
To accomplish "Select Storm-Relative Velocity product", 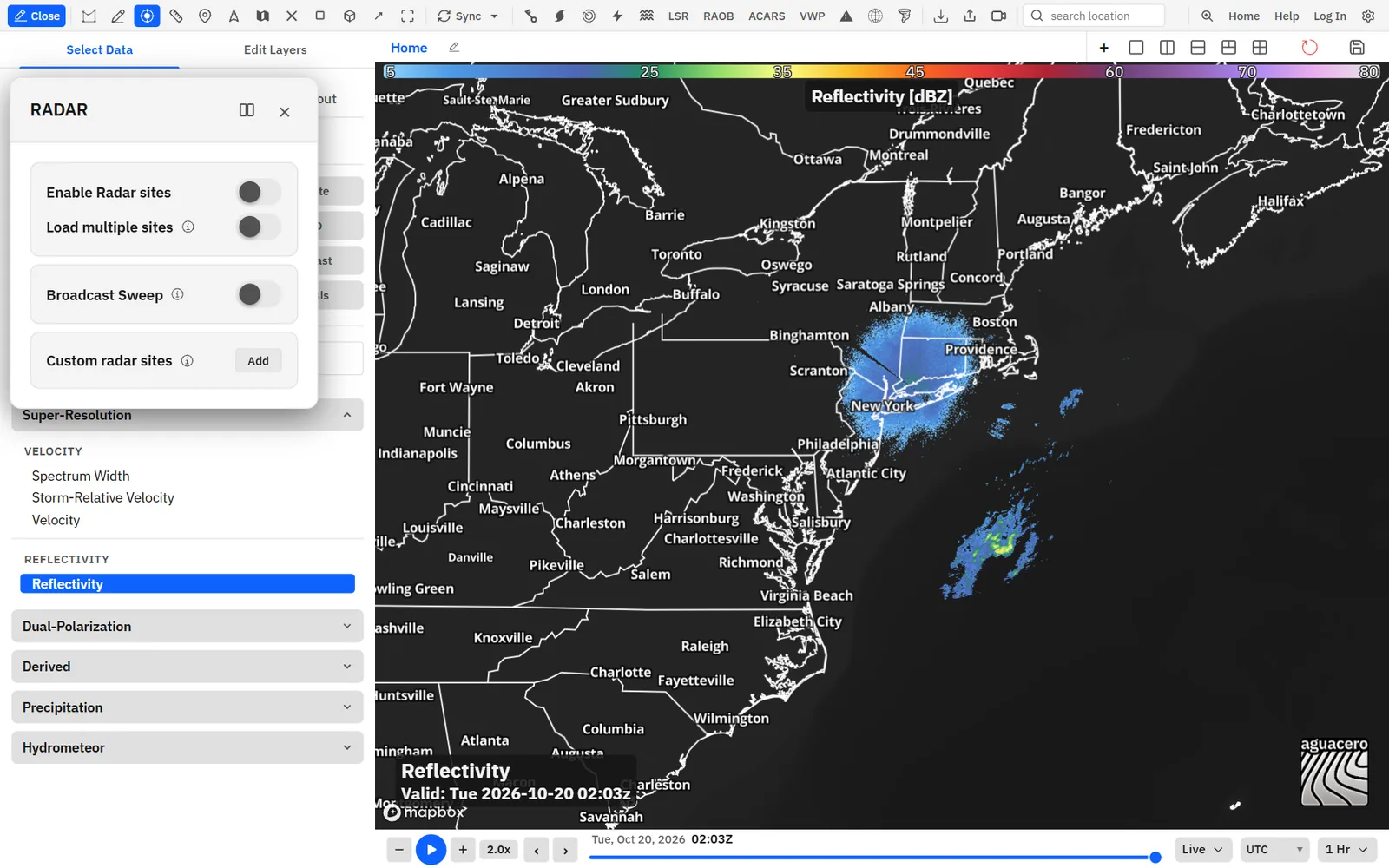I will (103, 497).
